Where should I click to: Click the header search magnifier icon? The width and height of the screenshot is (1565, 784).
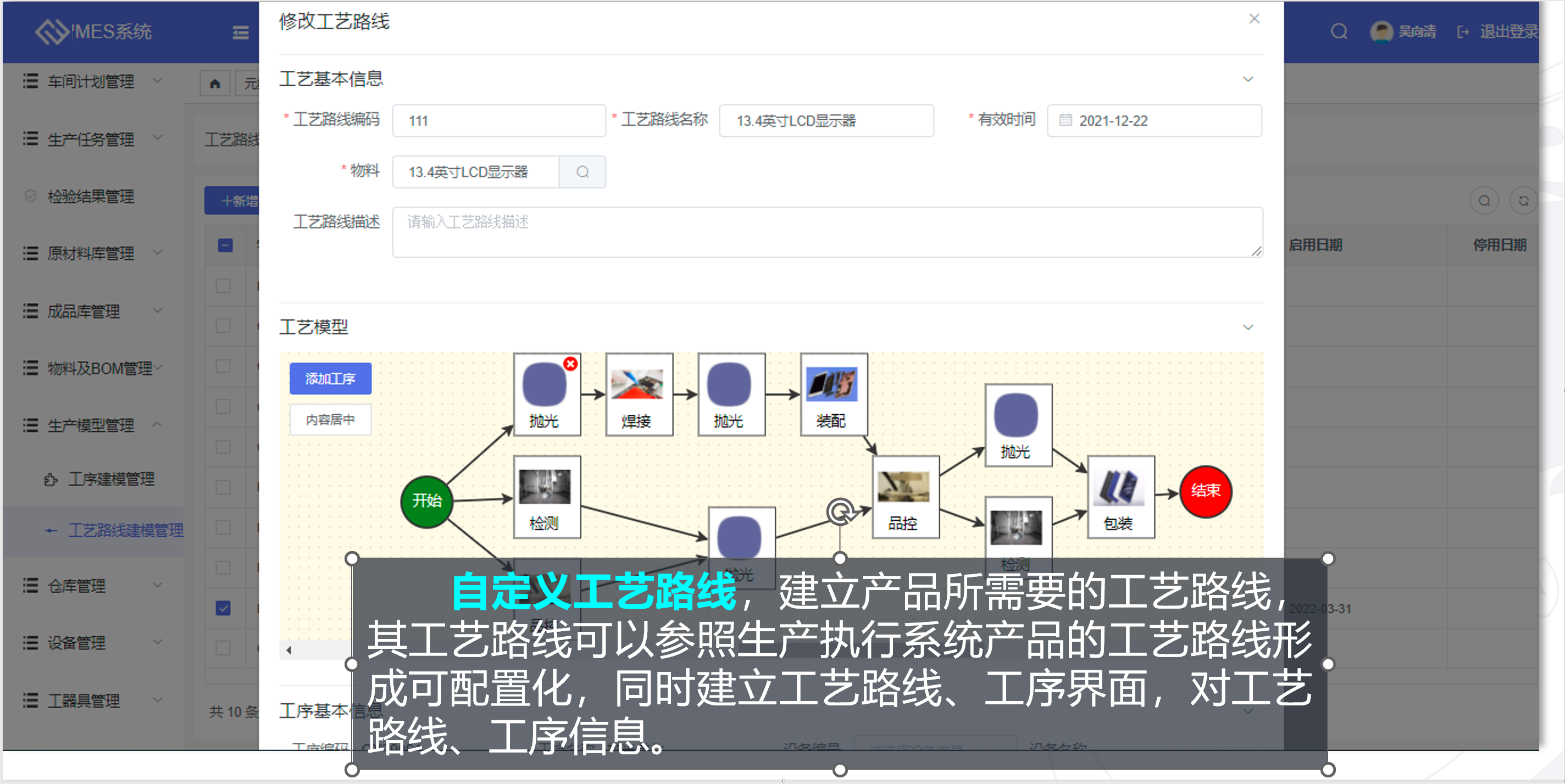pyautogui.click(x=1339, y=31)
